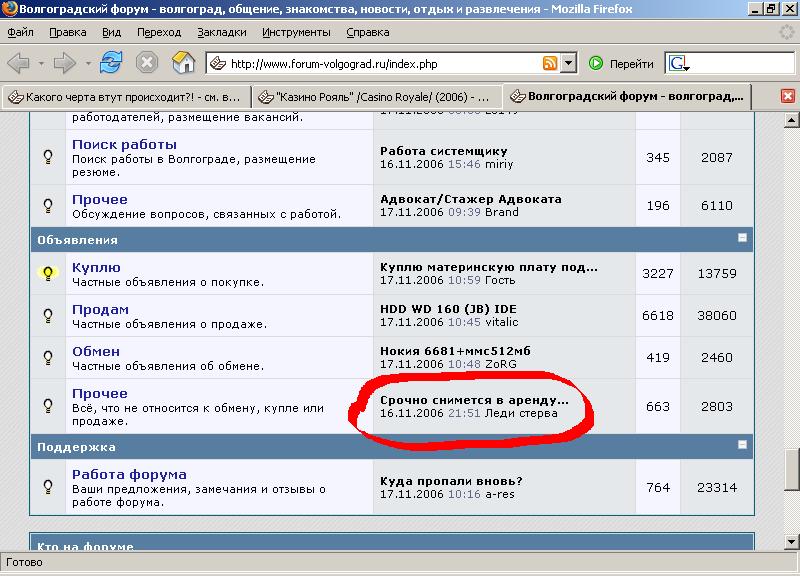The image size is (800, 576).
Task: Reload the page with the refresh icon
Action: click(110, 63)
